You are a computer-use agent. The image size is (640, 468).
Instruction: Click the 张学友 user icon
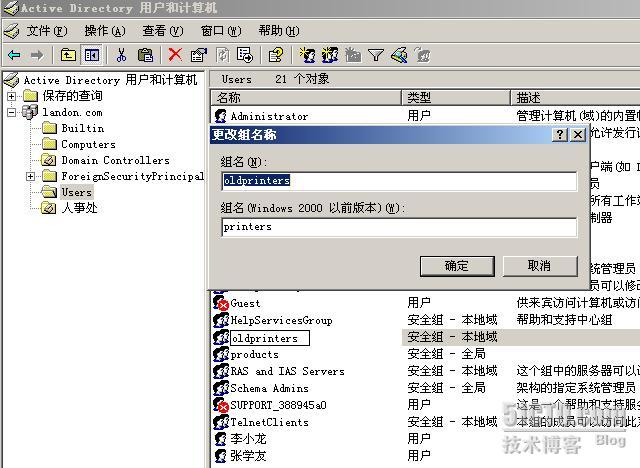click(x=221, y=456)
